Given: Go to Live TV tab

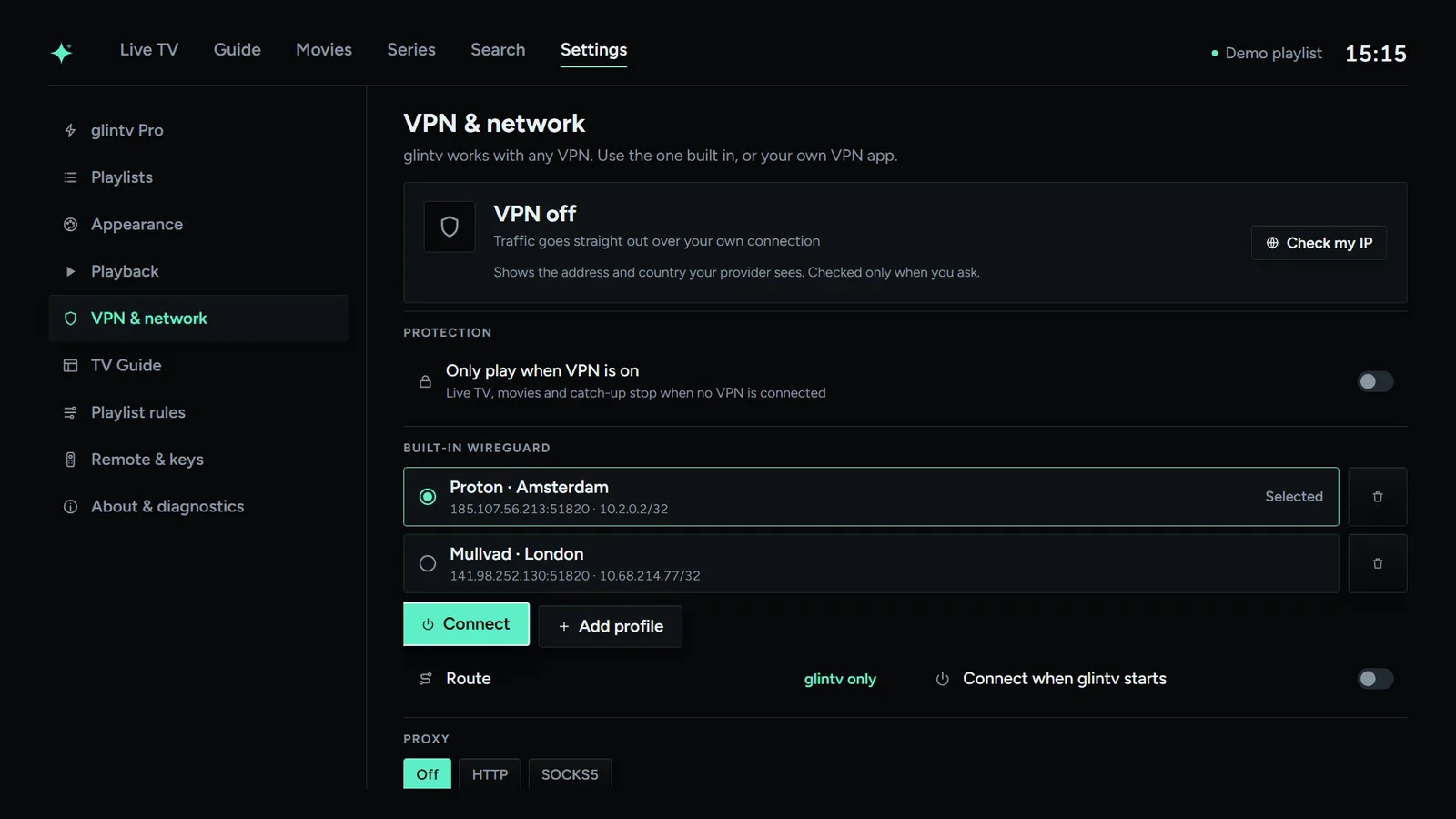Looking at the screenshot, I should point(149,50).
